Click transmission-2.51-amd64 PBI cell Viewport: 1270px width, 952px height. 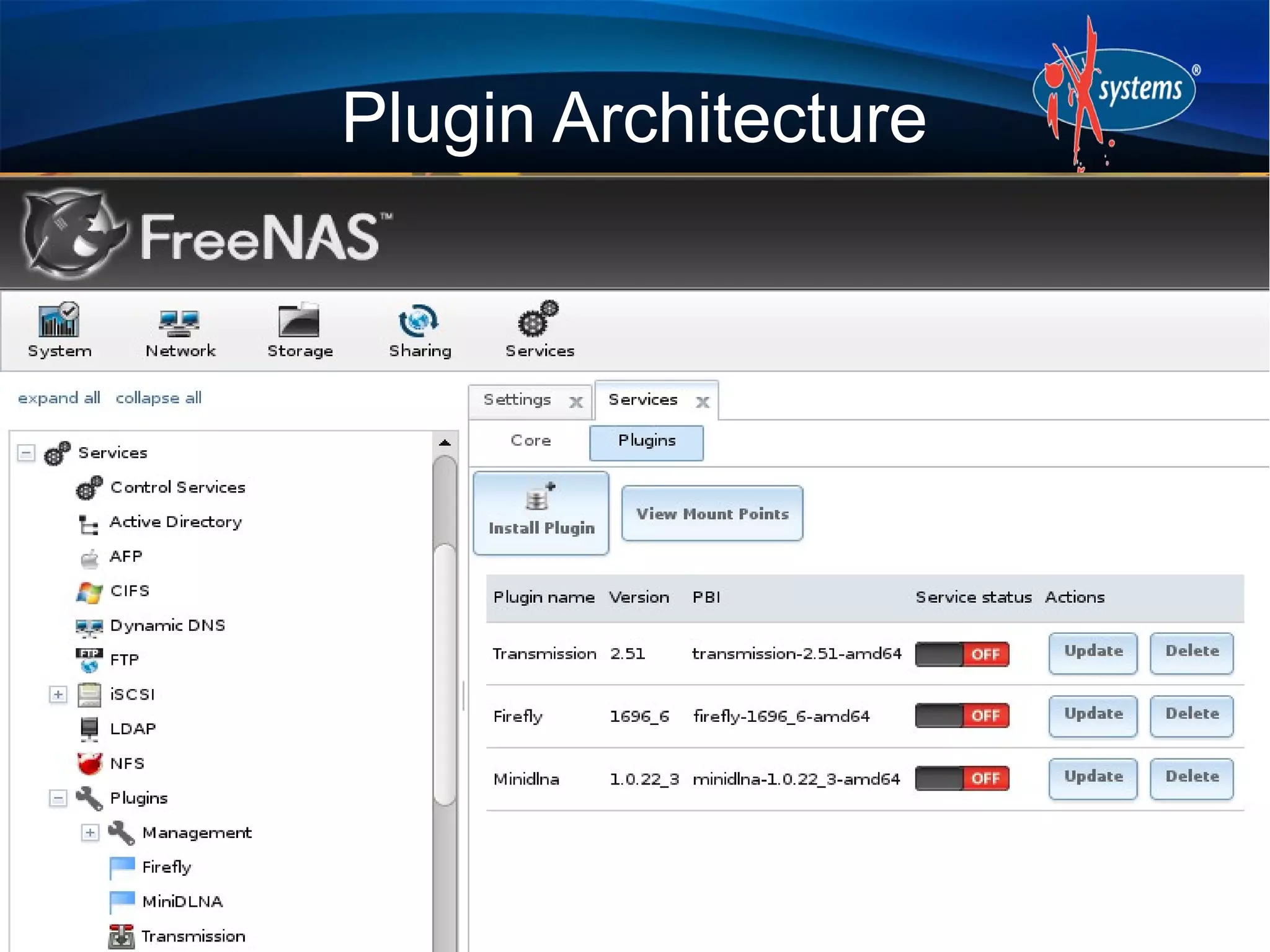coord(796,654)
